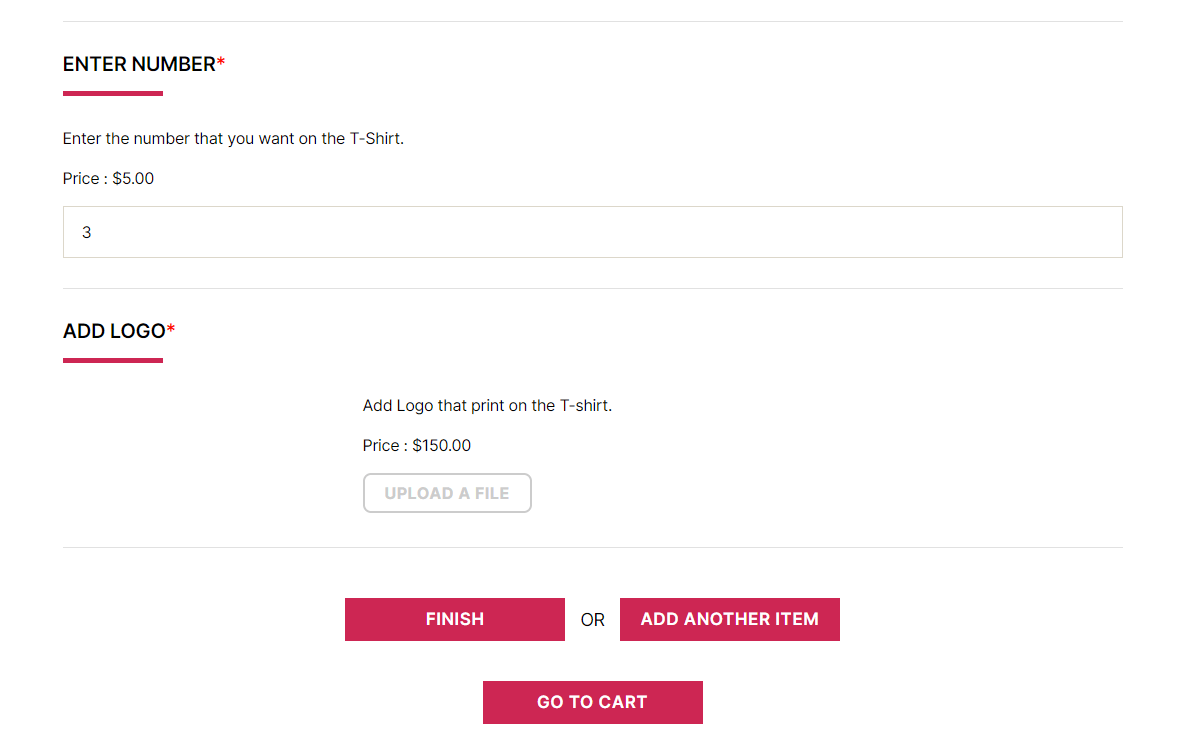Click the red underline below Add Logo
The height and width of the screenshot is (746, 1200).
tap(112, 360)
